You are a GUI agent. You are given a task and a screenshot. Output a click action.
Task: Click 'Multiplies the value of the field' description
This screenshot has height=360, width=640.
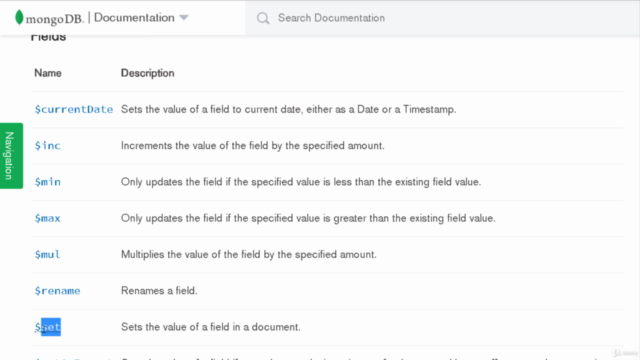pyautogui.click(x=249, y=255)
